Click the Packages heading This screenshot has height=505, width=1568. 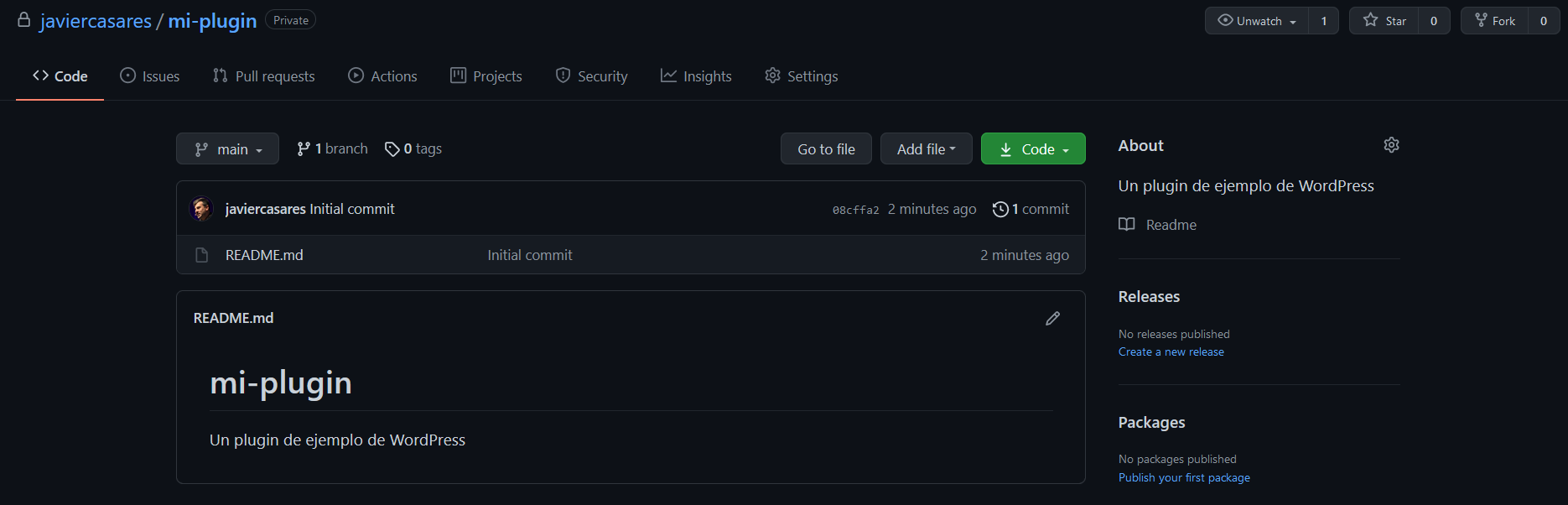[x=1152, y=423]
